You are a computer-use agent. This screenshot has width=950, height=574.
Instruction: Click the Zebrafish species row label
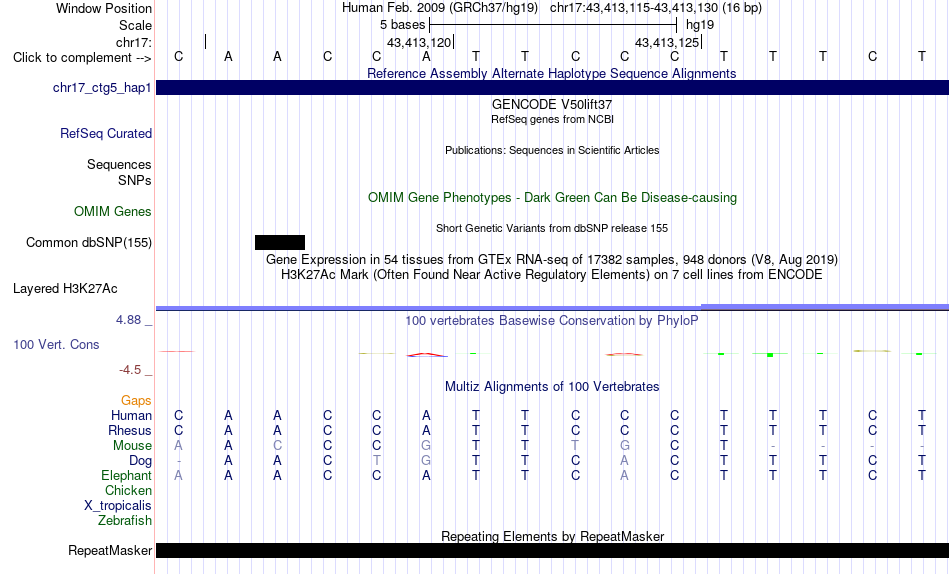[x=125, y=521]
